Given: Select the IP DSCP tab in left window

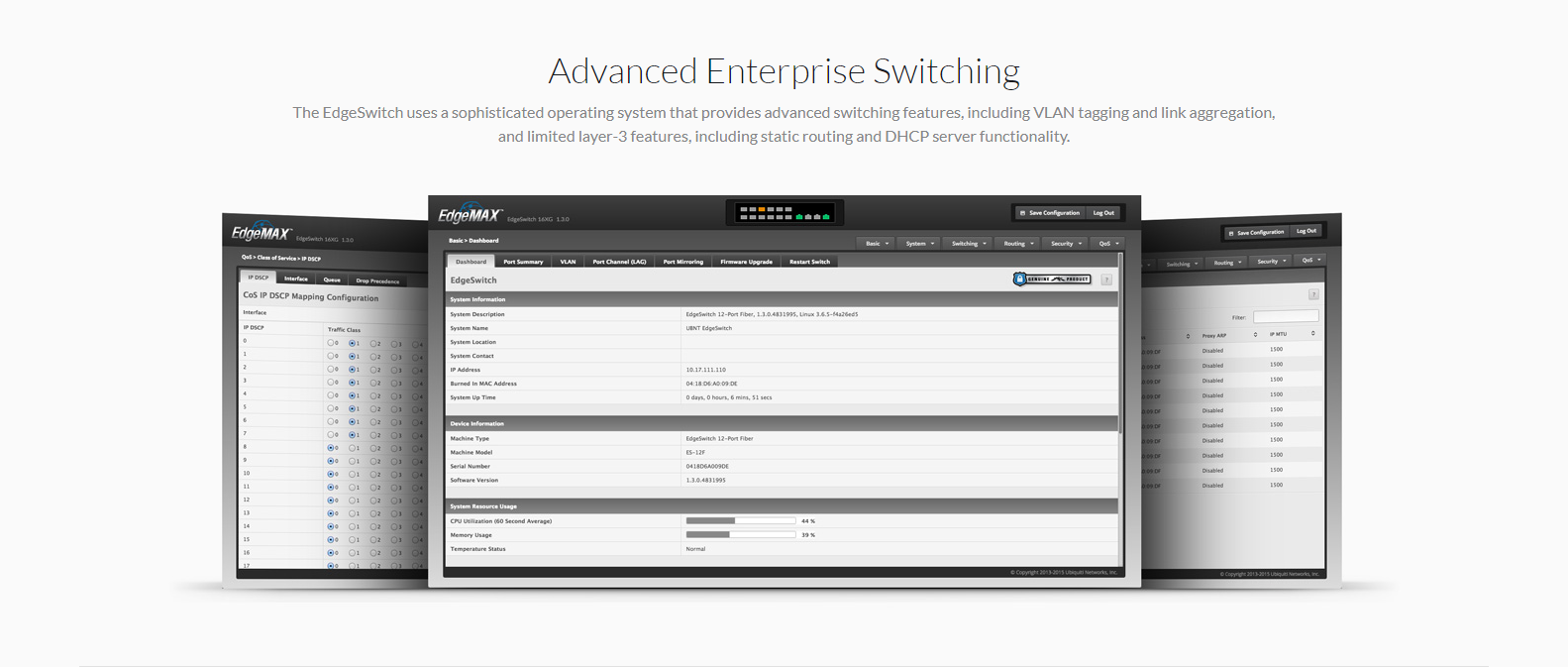Looking at the screenshot, I should (x=258, y=278).
